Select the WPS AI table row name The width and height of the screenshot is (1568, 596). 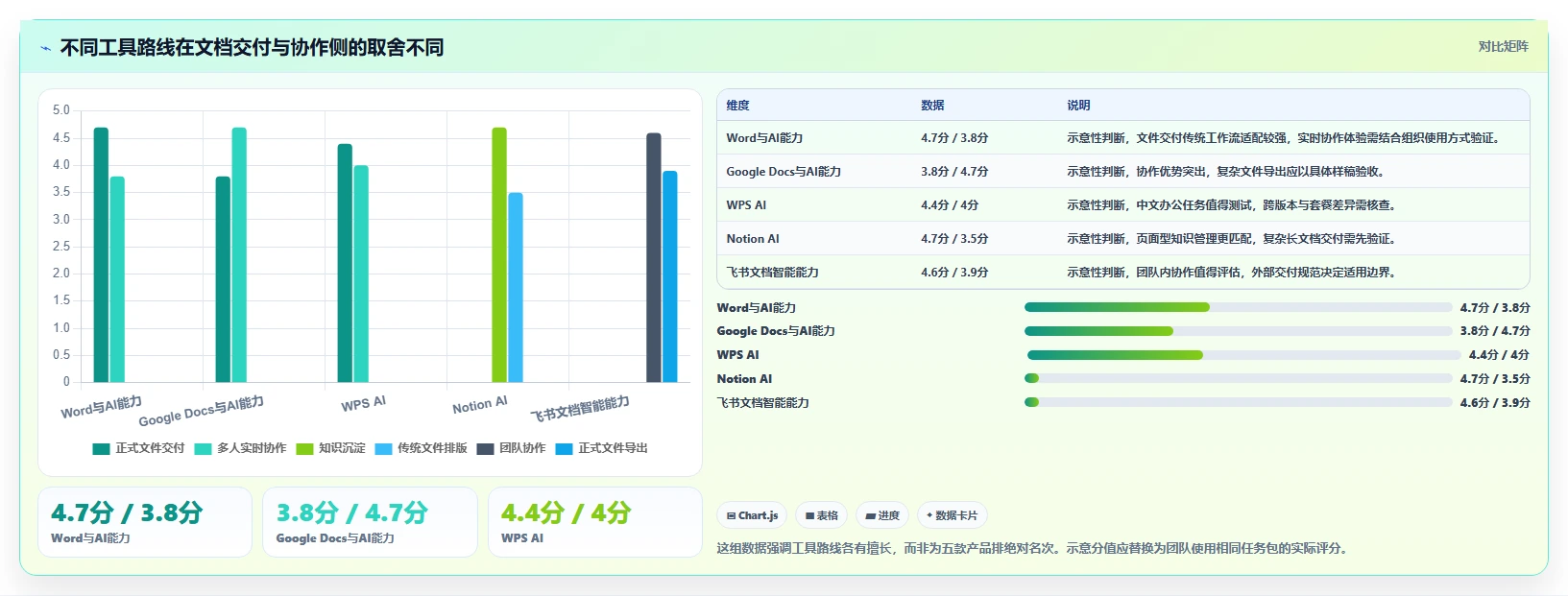(x=746, y=205)
